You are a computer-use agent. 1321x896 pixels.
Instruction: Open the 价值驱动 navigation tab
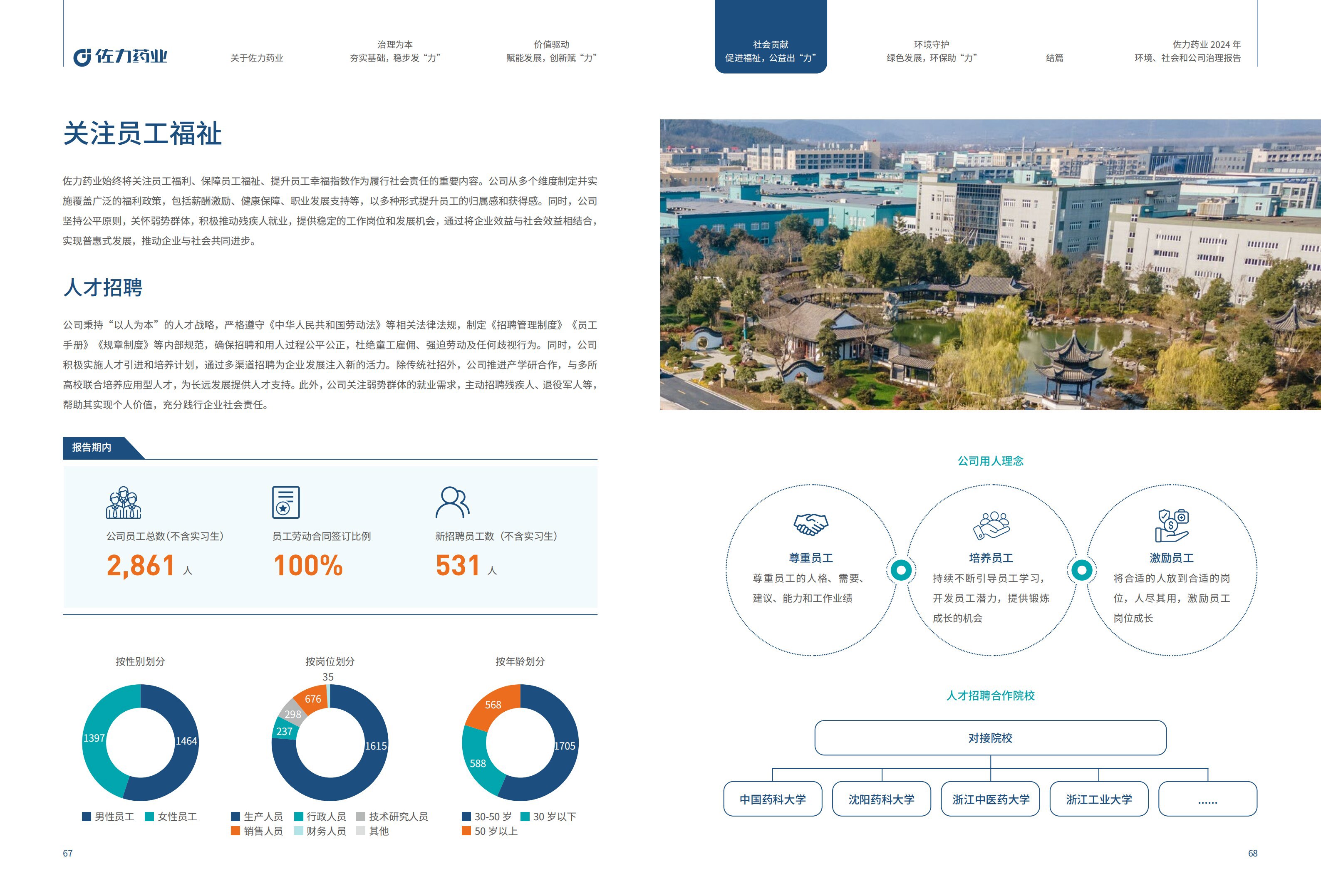coord(551,51)
